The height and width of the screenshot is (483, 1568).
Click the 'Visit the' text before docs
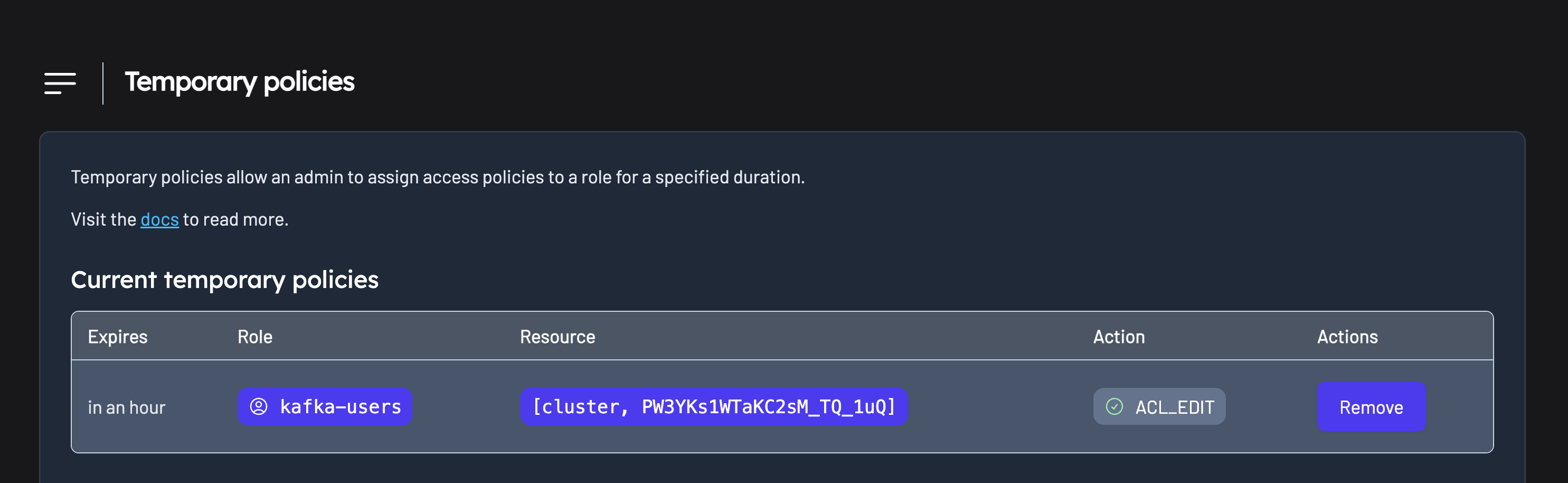(103, 219)
